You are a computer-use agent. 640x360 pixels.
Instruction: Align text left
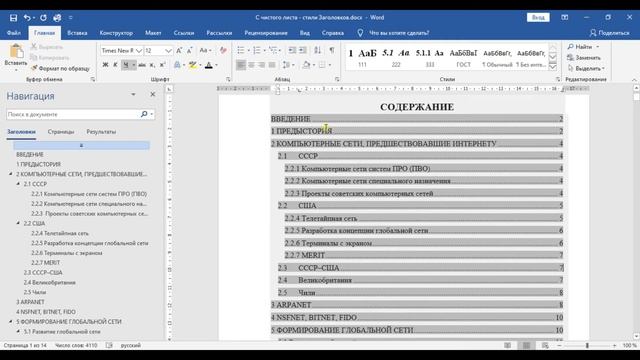click(x=241, y=65)
